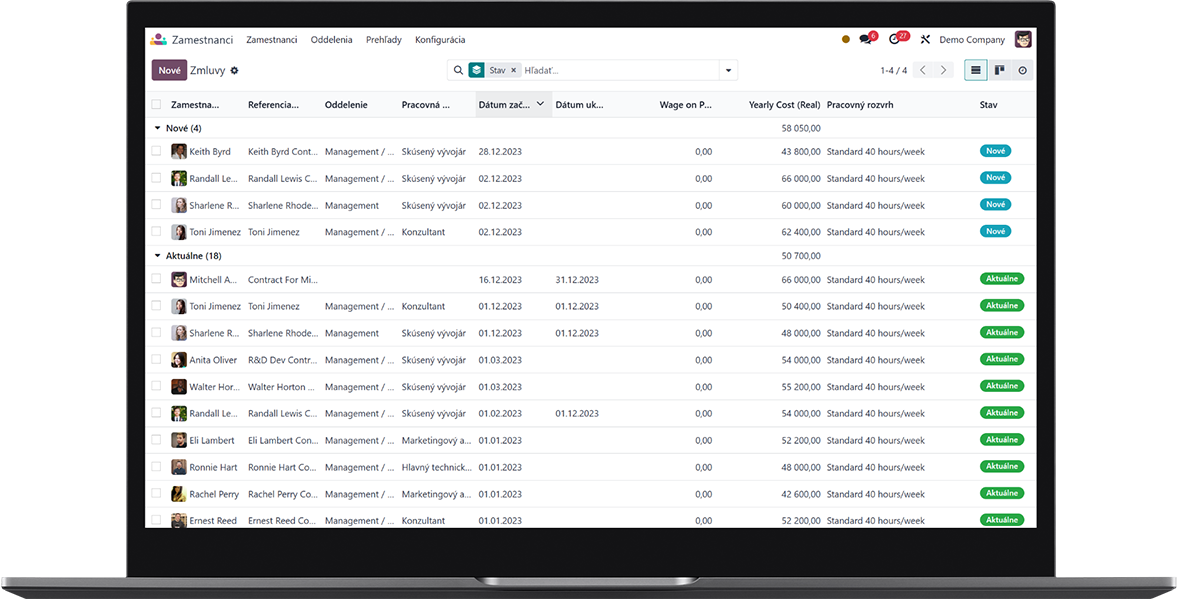Open the Zamestnanci app home icon
Image resolution: width=1177 pixels, height=599 pixels.
[158, 40]
